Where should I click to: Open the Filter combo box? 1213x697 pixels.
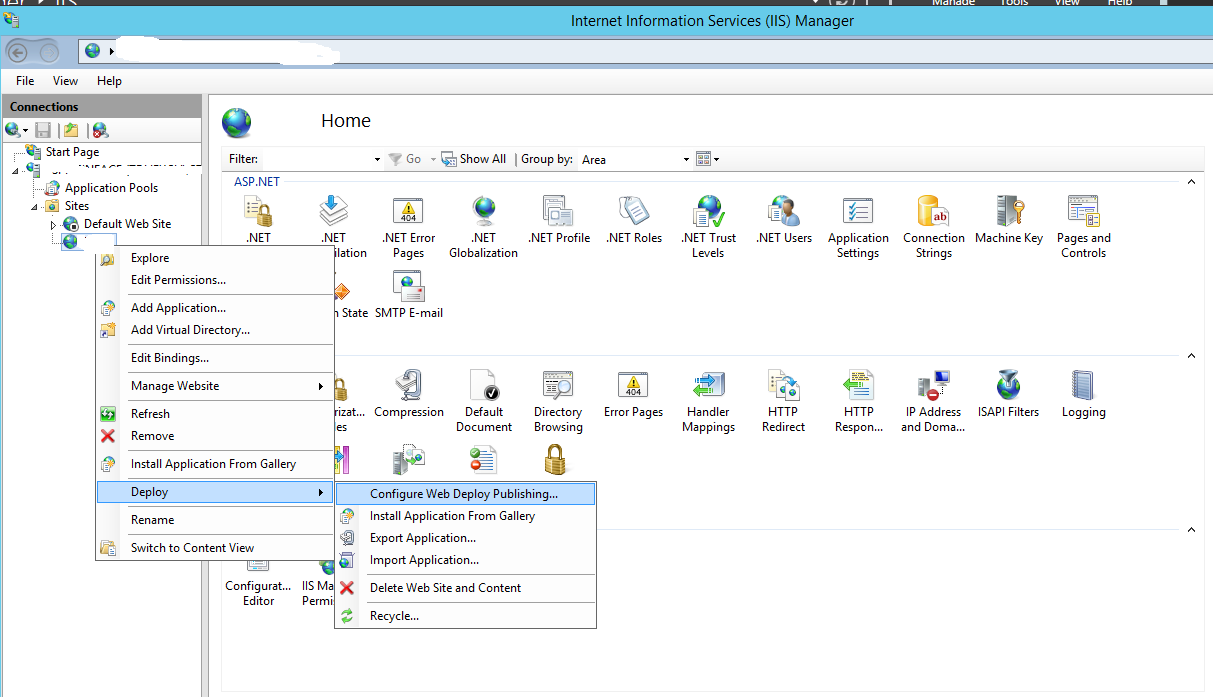(322, 159)
